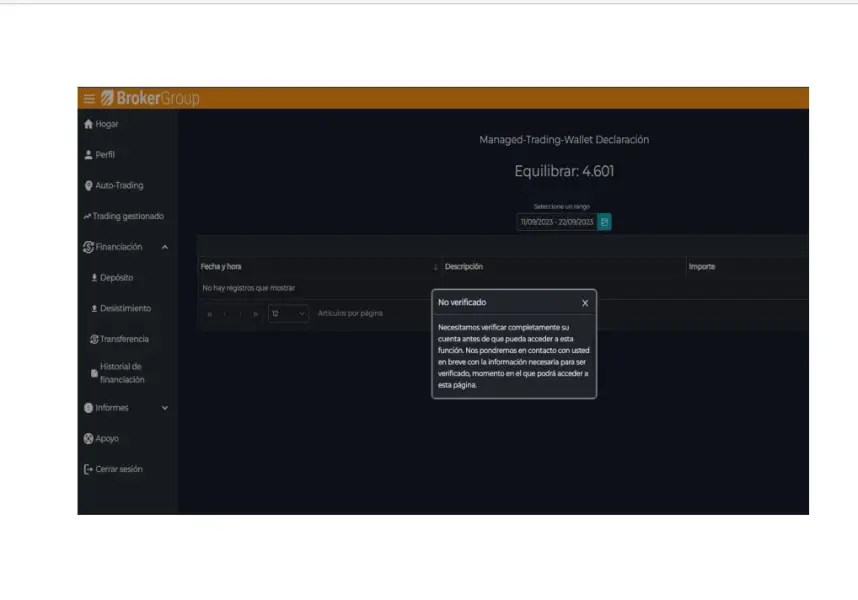
Task: Click the sort arrow in Fecha y hora column
Action: coord(435,267)
